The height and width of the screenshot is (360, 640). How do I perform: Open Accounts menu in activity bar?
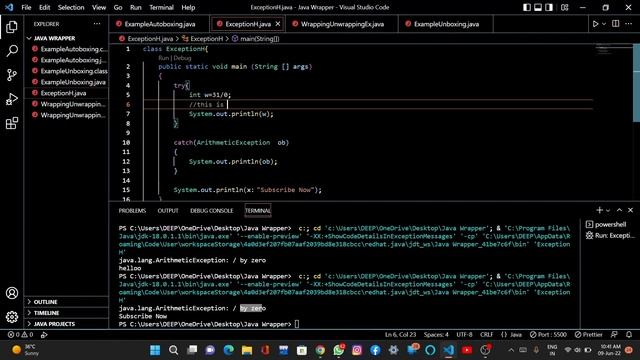(x=12, y=293)
